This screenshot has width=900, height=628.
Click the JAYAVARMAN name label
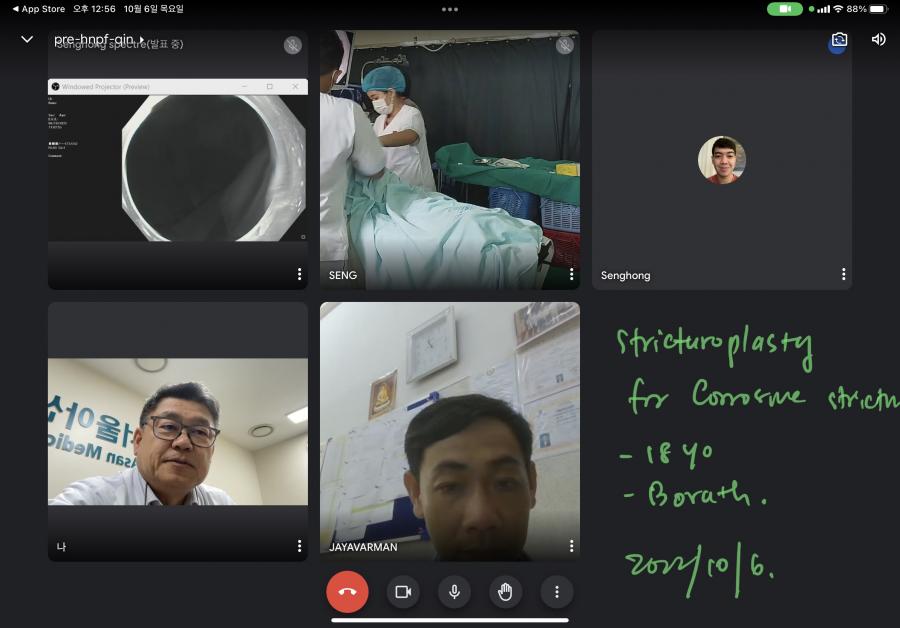(363, 547)
